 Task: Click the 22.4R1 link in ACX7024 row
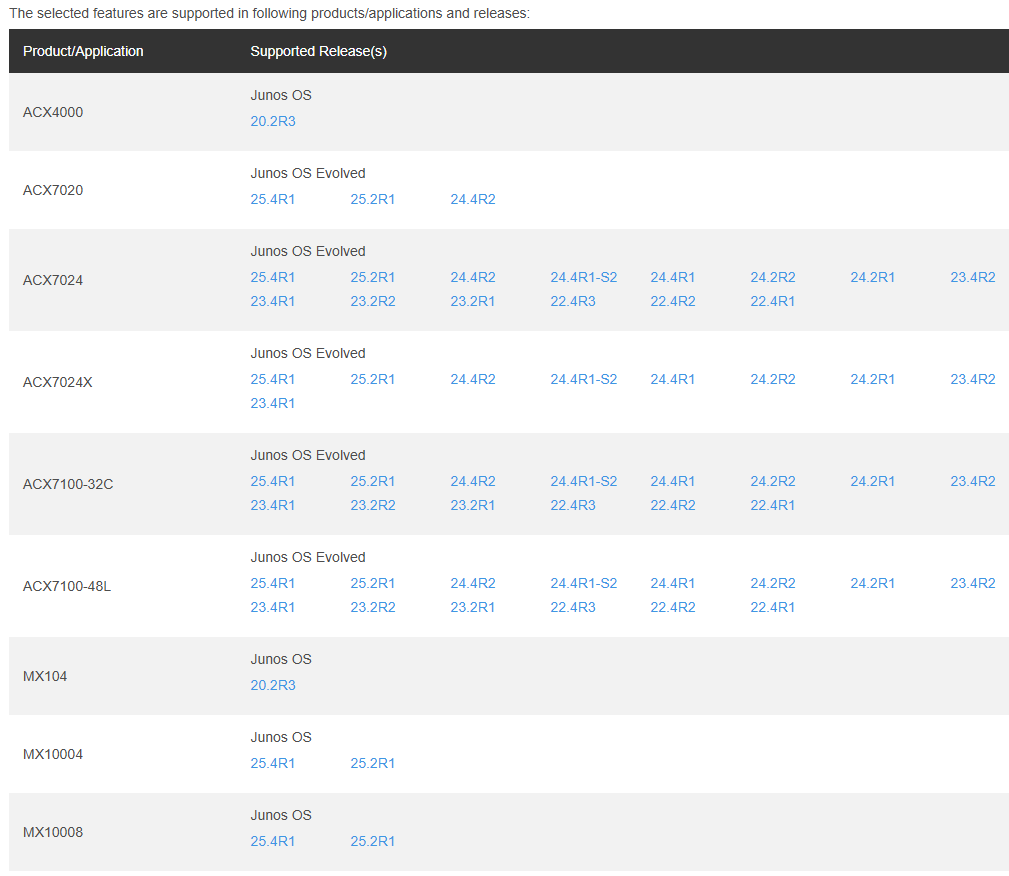coord(772,301)
